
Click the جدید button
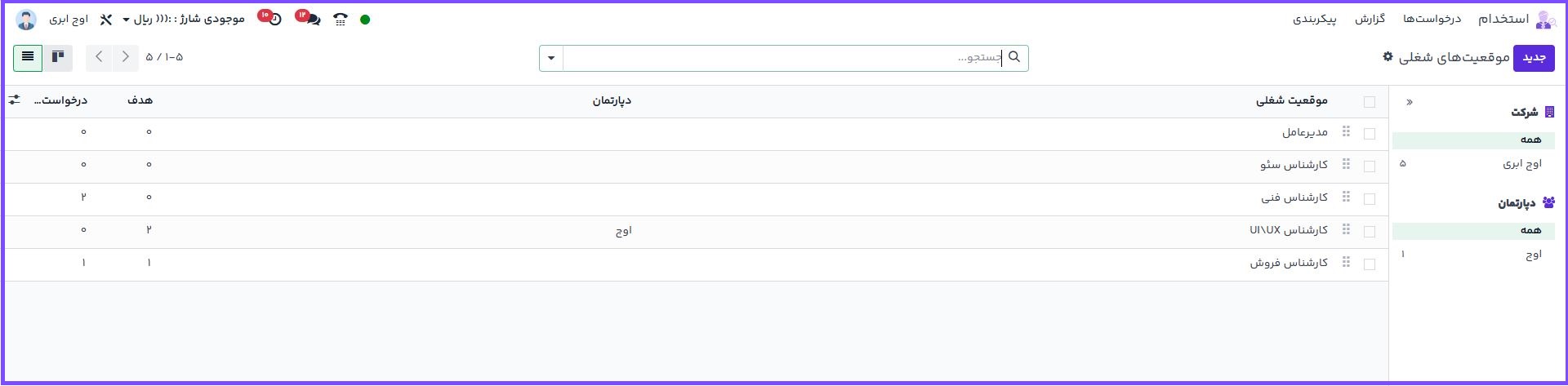[1534, 58]
